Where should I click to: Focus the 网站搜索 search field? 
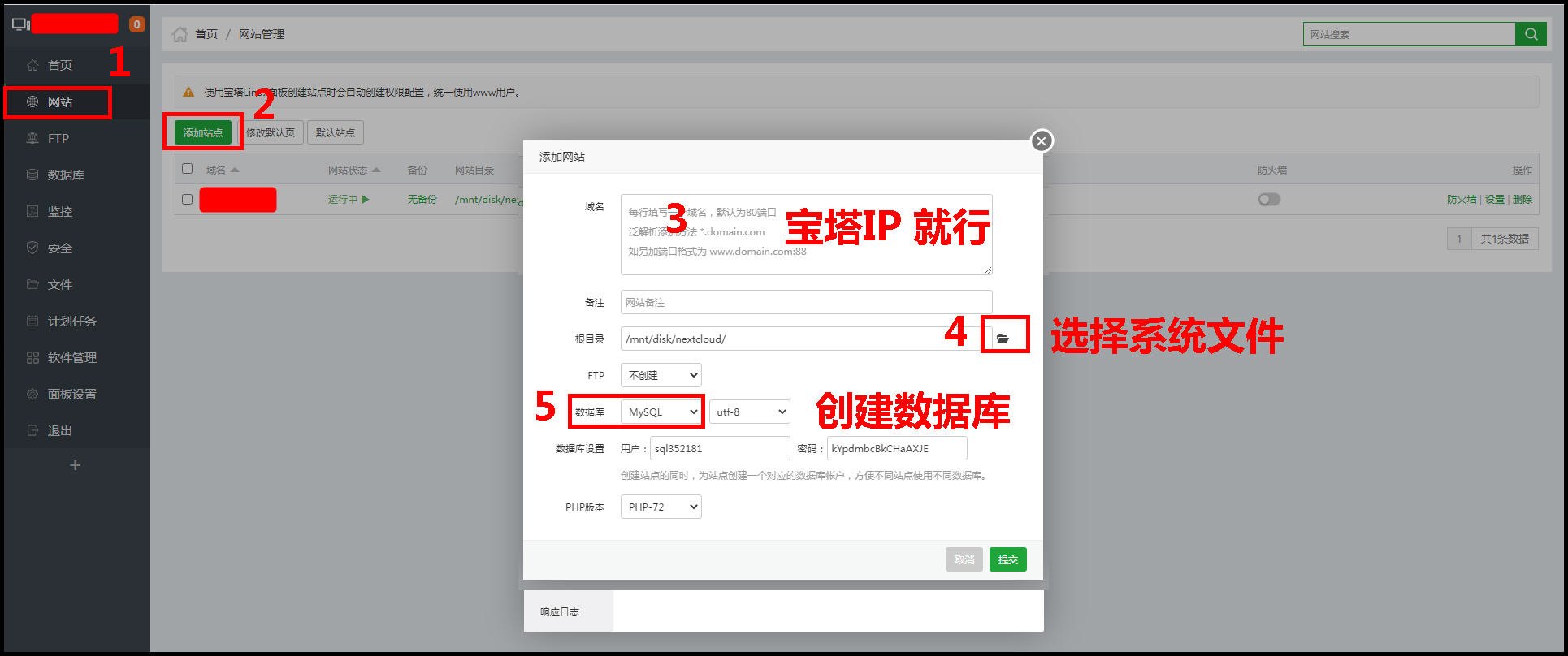[1410, 34]
